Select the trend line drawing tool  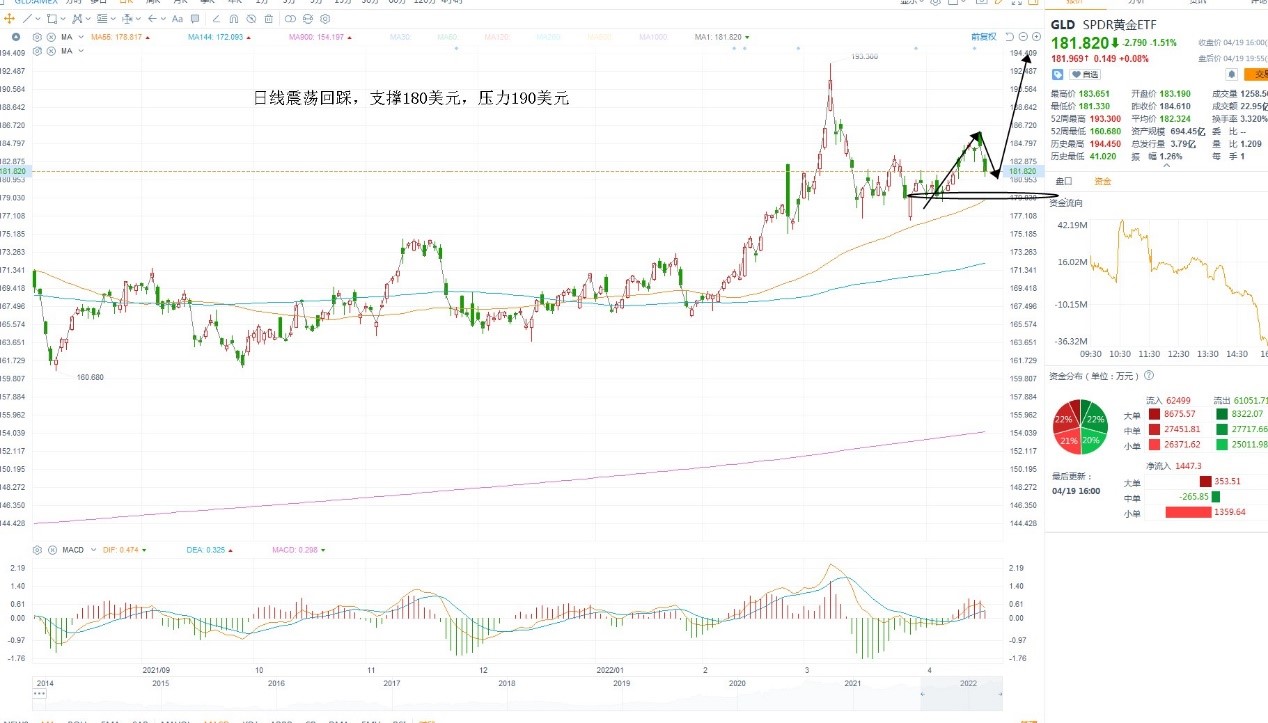[x=27, y=19]
